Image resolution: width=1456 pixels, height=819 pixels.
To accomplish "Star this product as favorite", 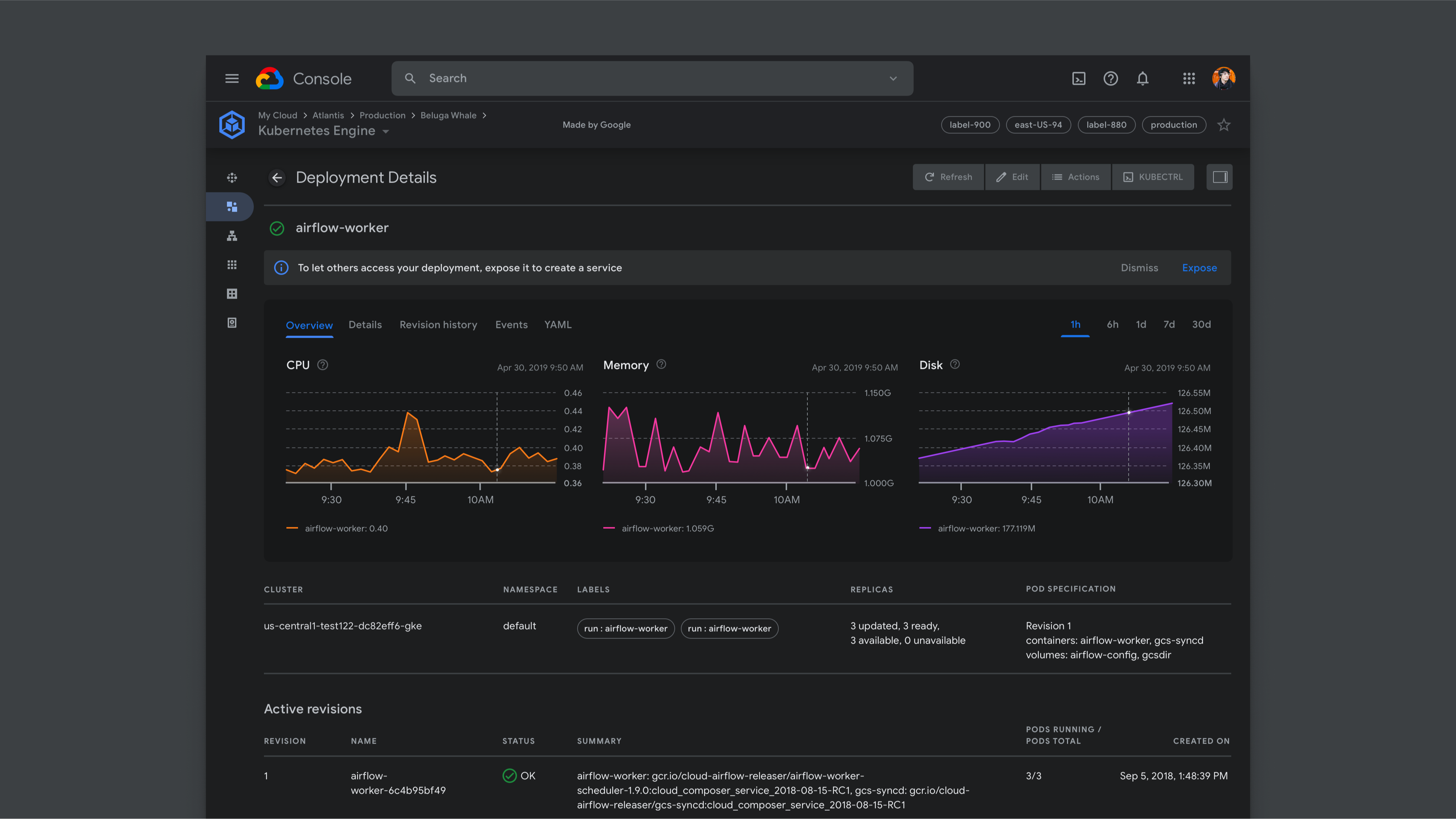I will tap(1223, 125).
